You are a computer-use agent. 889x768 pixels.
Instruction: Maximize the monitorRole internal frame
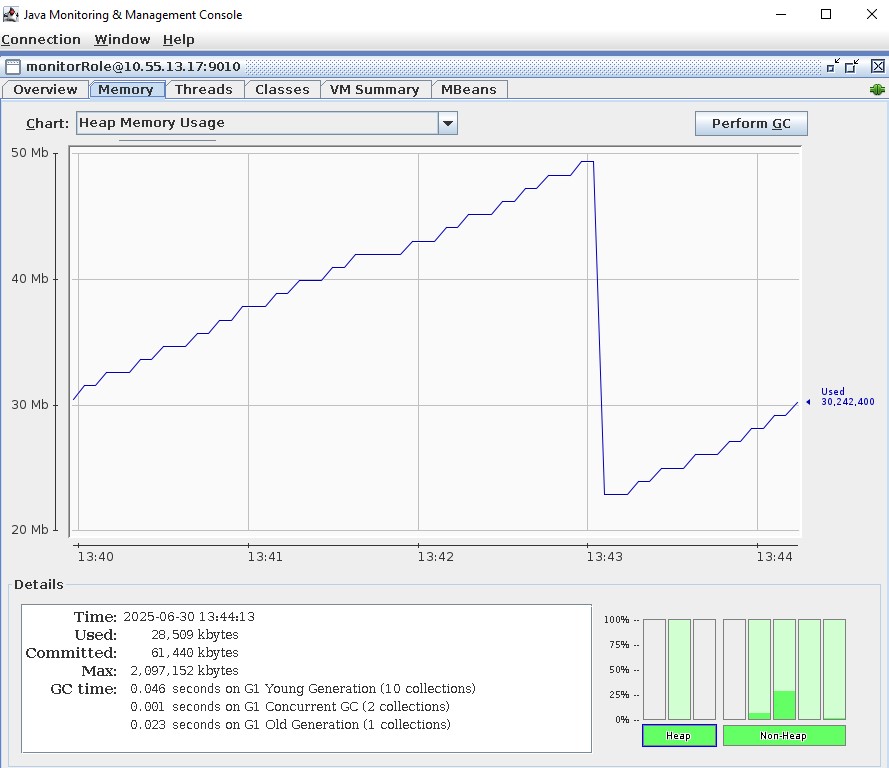pyautogui.click(x=853, y=66)
